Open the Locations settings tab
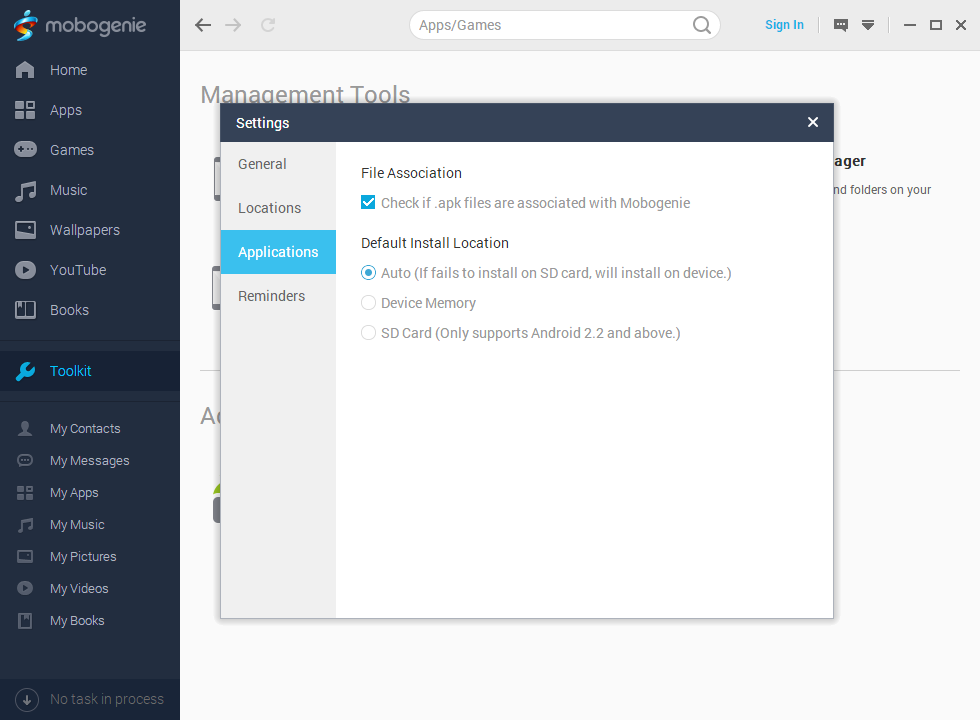Viewport: 980px width, 720px height. click(270, 208)
